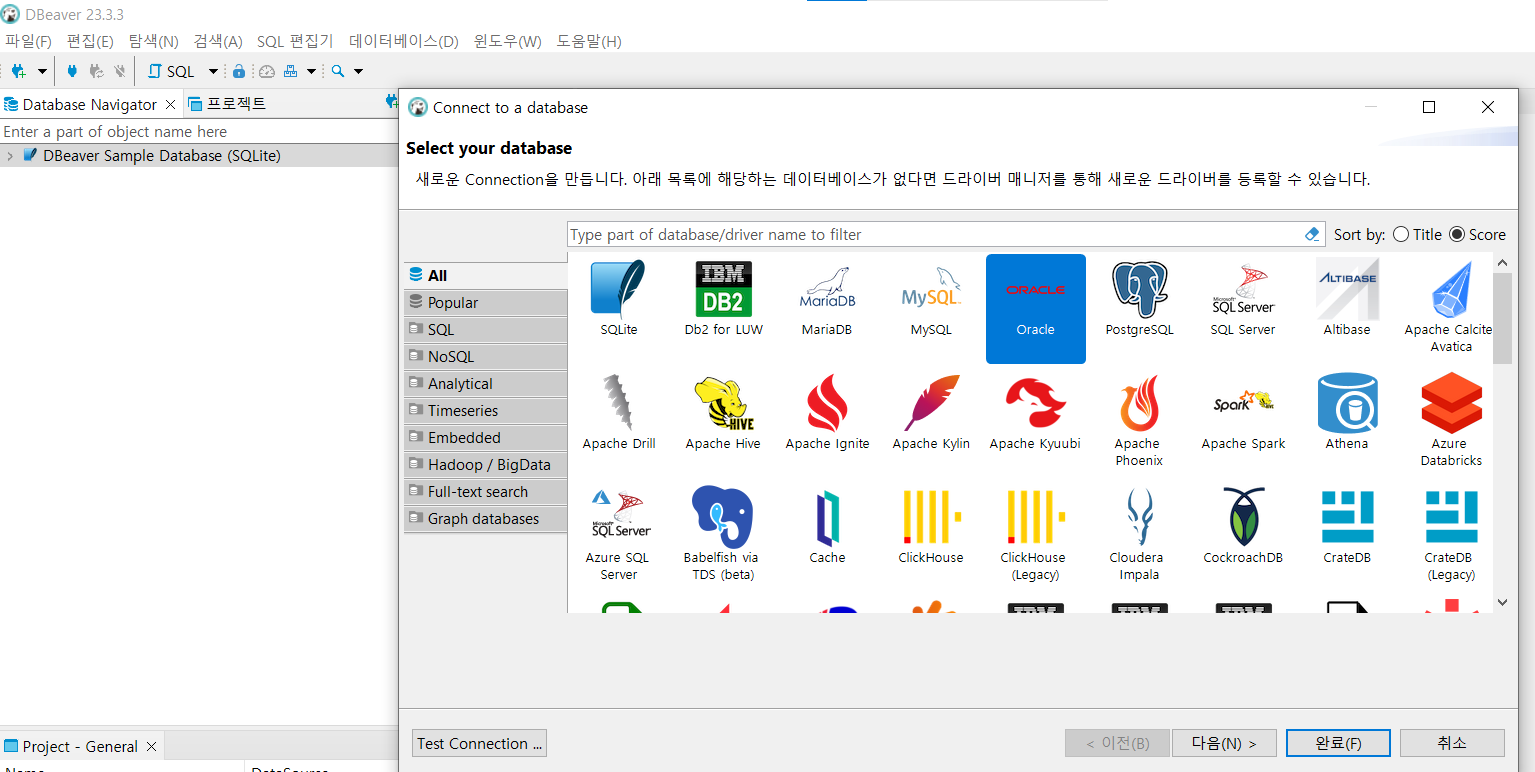Image resolution: width=1535 pixels, height=772 pixels.
Task: Select the Graph databases category
Action: 486,518
